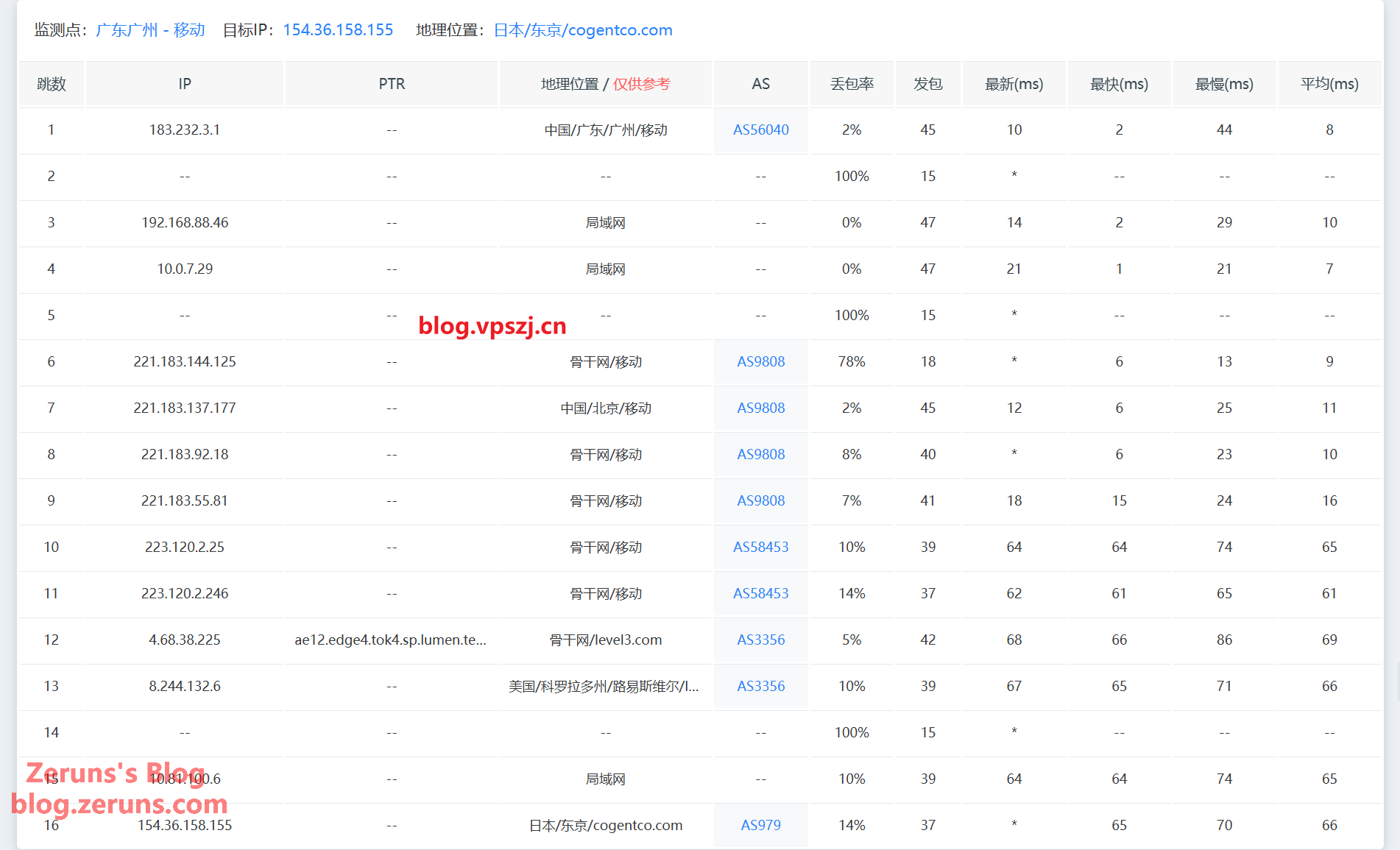Select the PTR ae12.edge4.tok4.sp.lumen.te... cell
Image resolution: width=1400 pixels, height=850 pixels.
390,640
